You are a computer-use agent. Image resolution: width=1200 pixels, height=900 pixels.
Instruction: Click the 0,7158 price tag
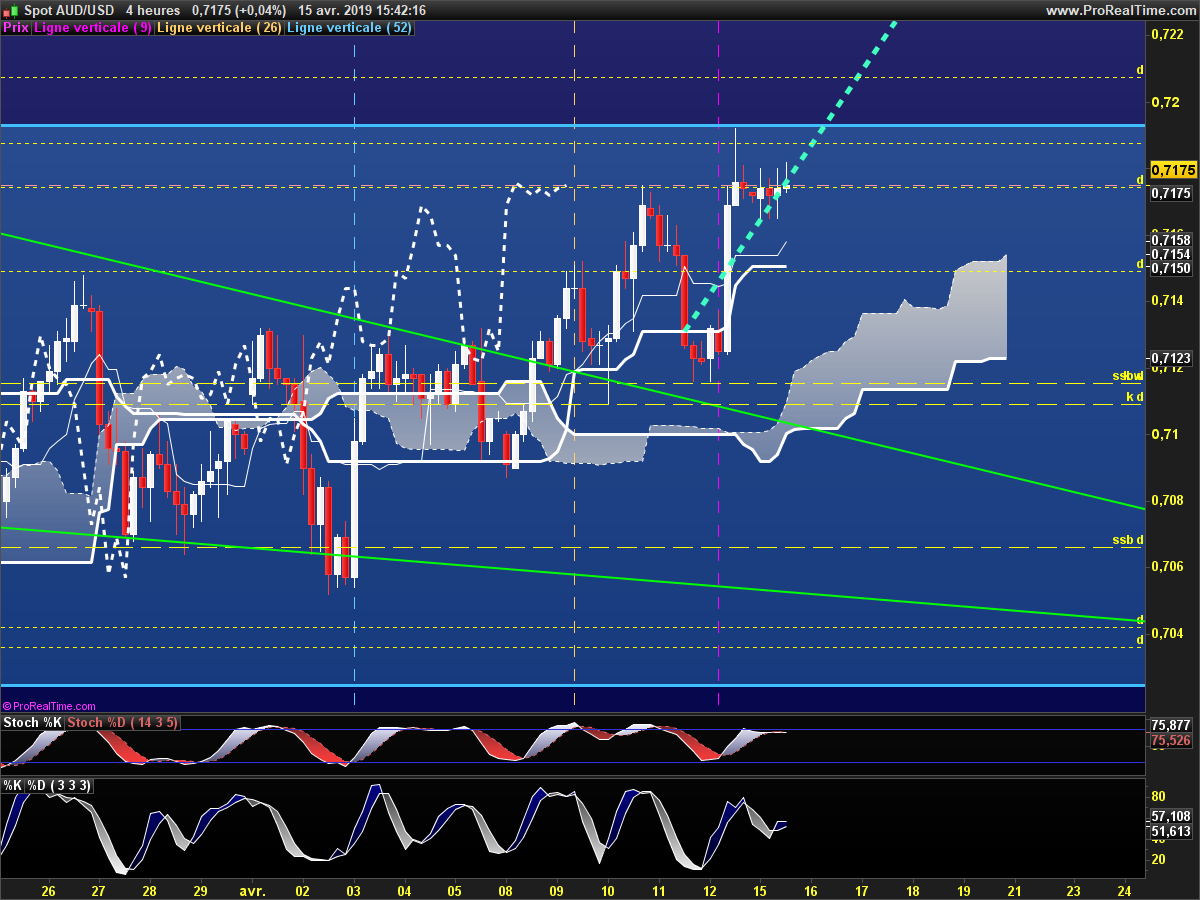(x=1171, y=240)
